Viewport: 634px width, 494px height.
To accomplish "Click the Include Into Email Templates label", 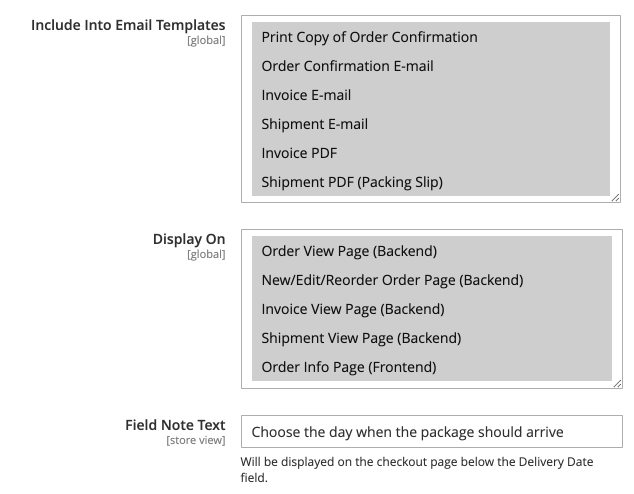I will pyautogui.click(x=128, y=24).
